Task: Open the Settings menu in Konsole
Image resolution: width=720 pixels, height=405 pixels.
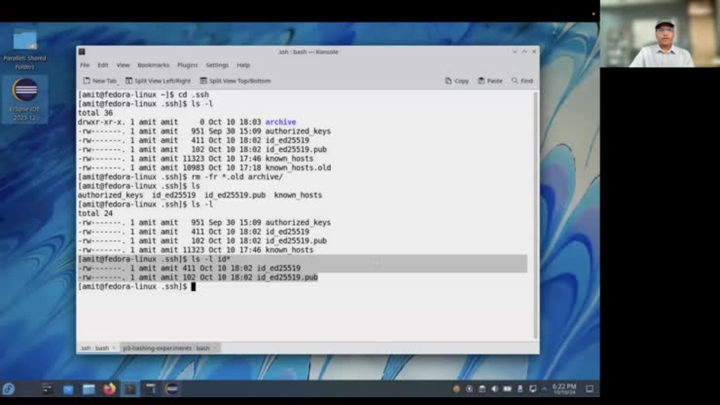Action: 217,65
